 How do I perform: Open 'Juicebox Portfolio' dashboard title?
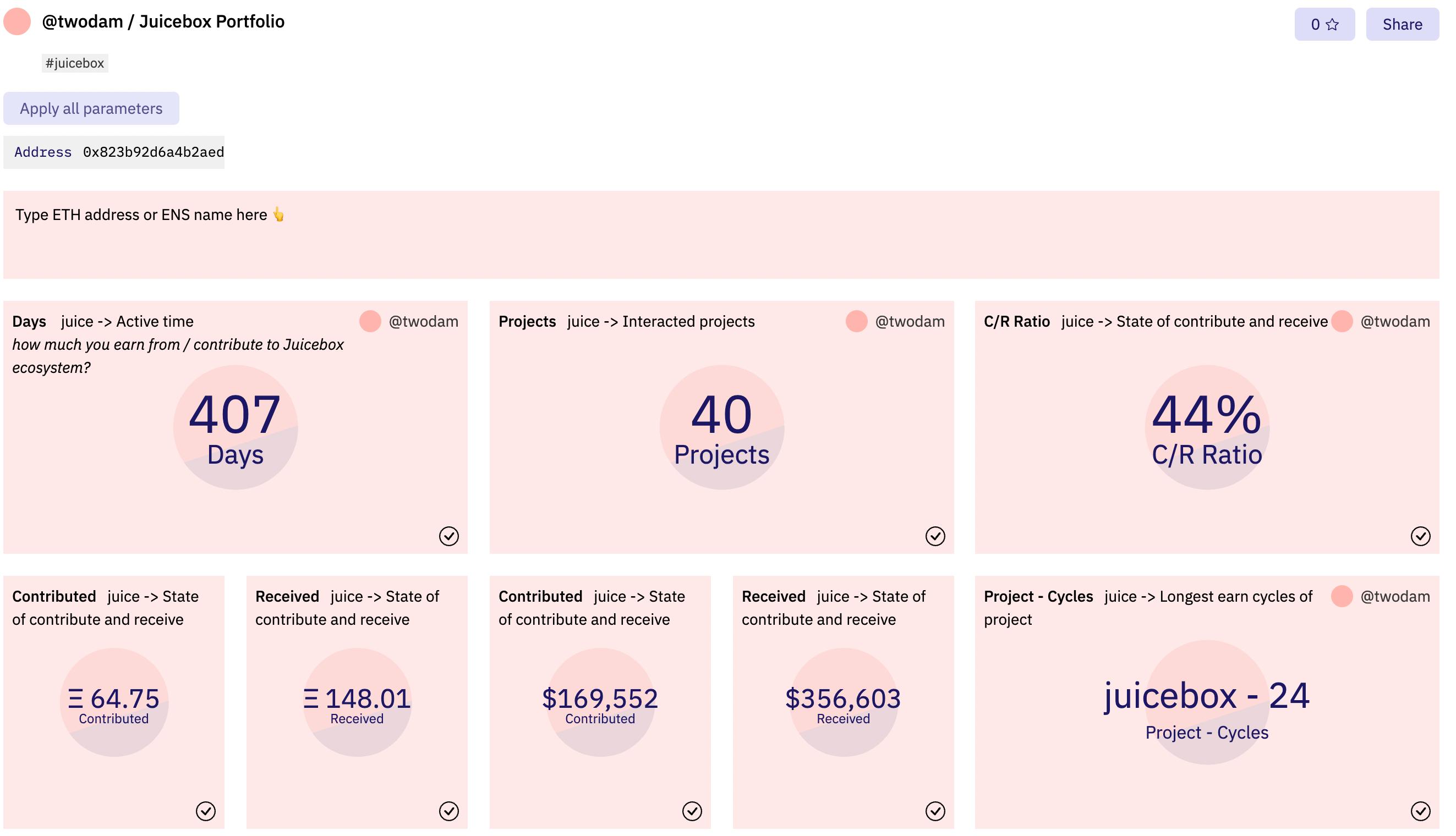(x=212, y=22)
